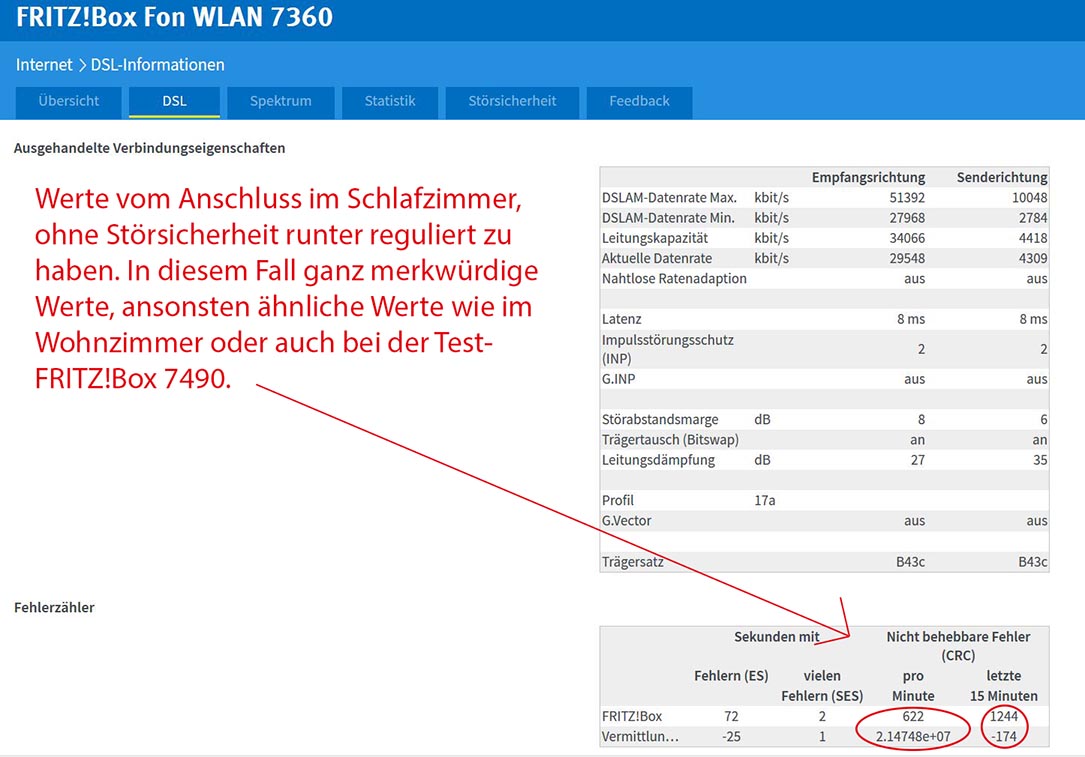Screen dimensions: 1085x757
Task: Select the DSL tab
Action: pos(174,101)
